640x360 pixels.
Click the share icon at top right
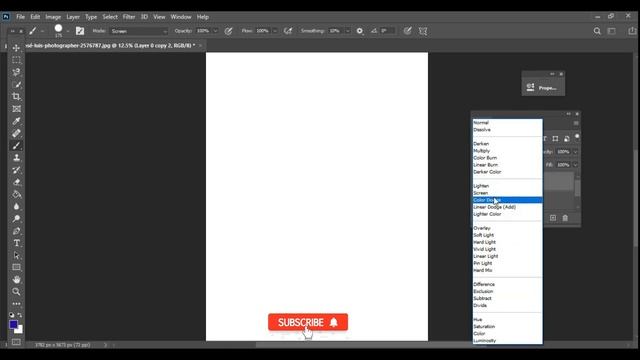[632, 31]
